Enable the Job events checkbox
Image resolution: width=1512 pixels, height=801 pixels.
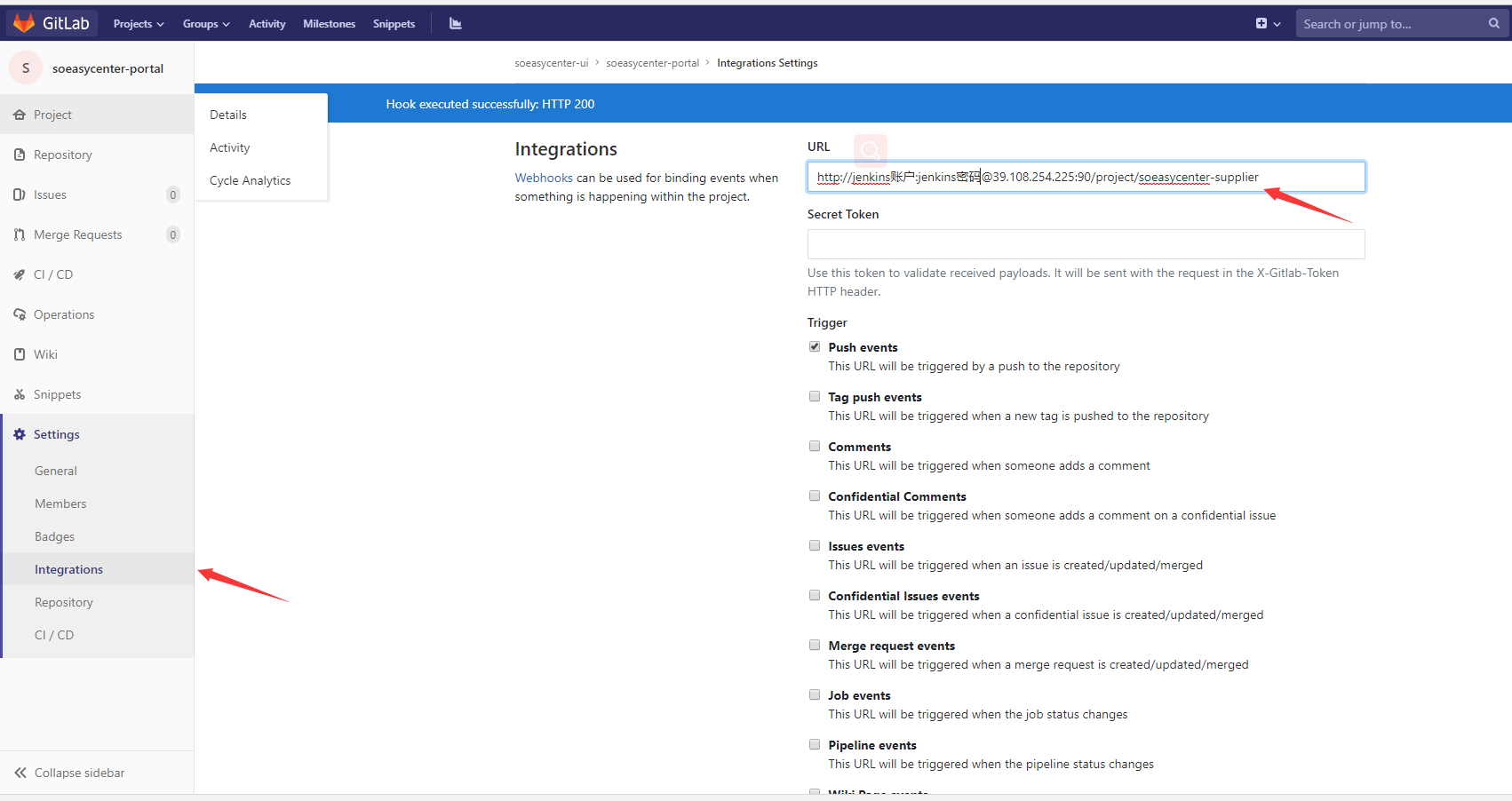(815, 694)
